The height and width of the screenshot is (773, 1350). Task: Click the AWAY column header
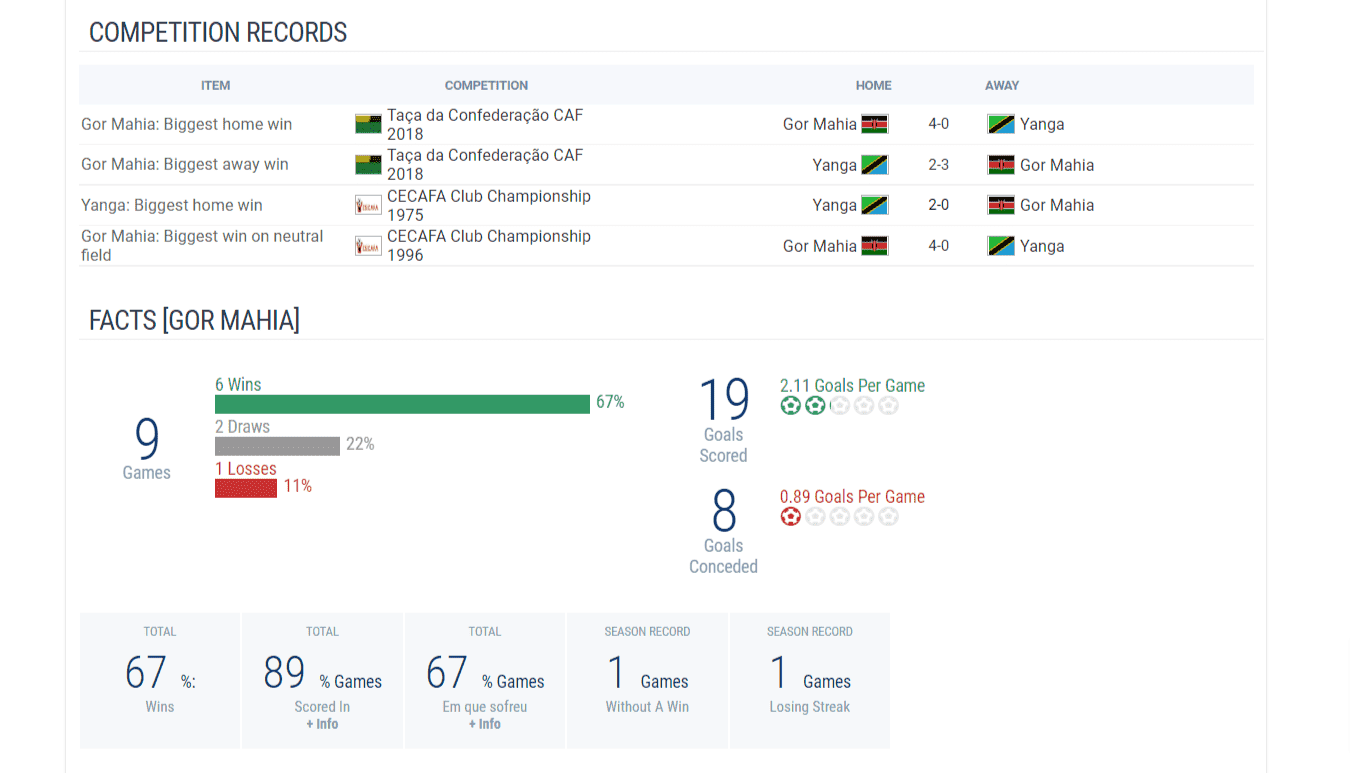tap(1002, 86)
